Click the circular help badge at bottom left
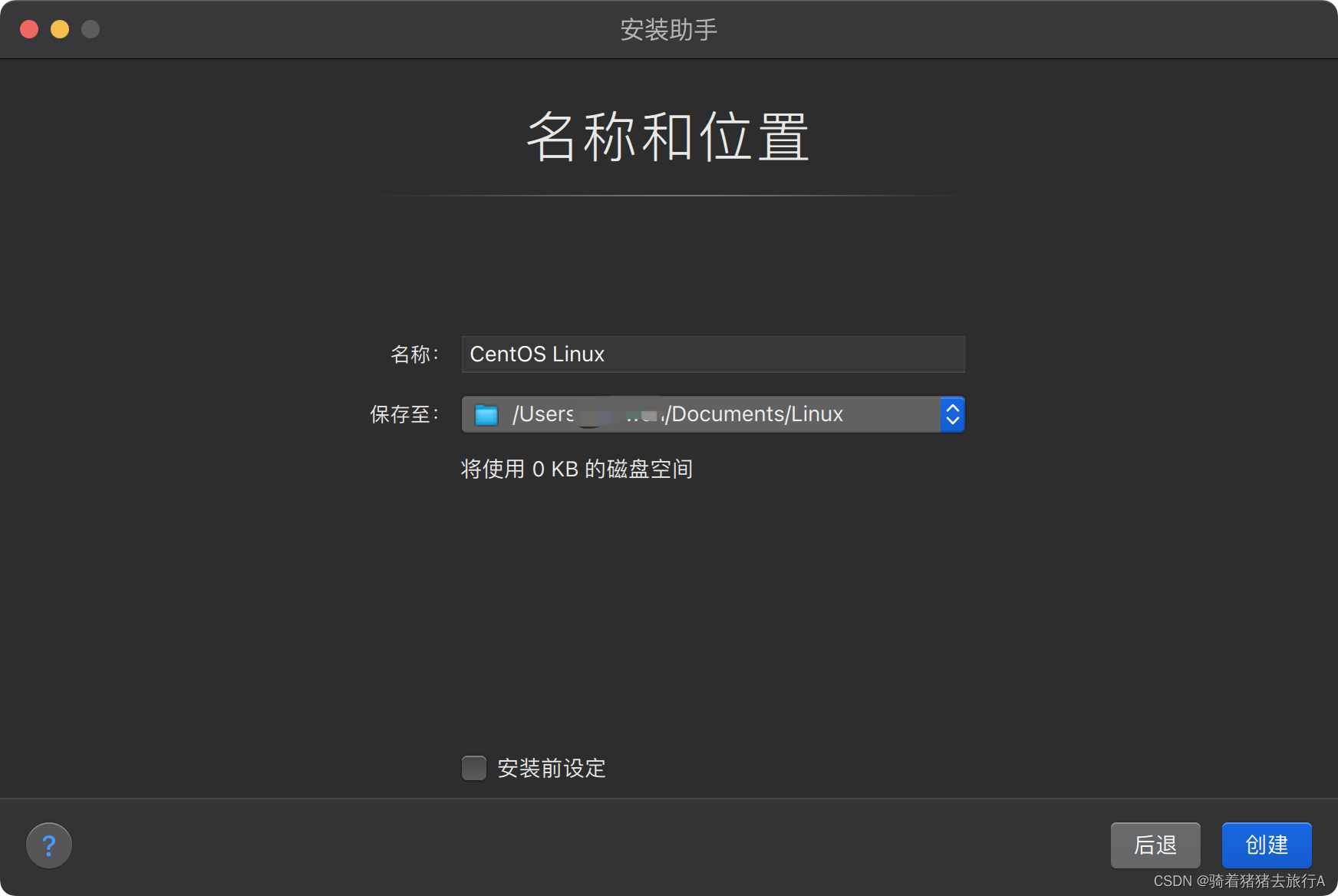This screenshot has height=896, width=1338. pyautogui.click(x=48, y=845)
